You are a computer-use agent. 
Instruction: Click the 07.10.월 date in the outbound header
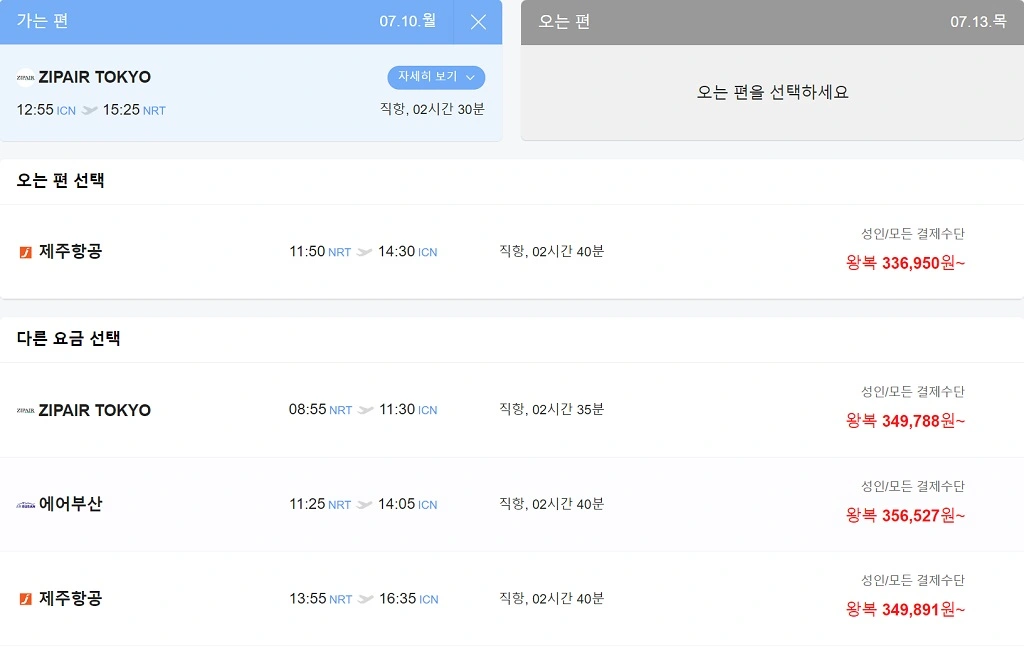[x=407, y=21]
